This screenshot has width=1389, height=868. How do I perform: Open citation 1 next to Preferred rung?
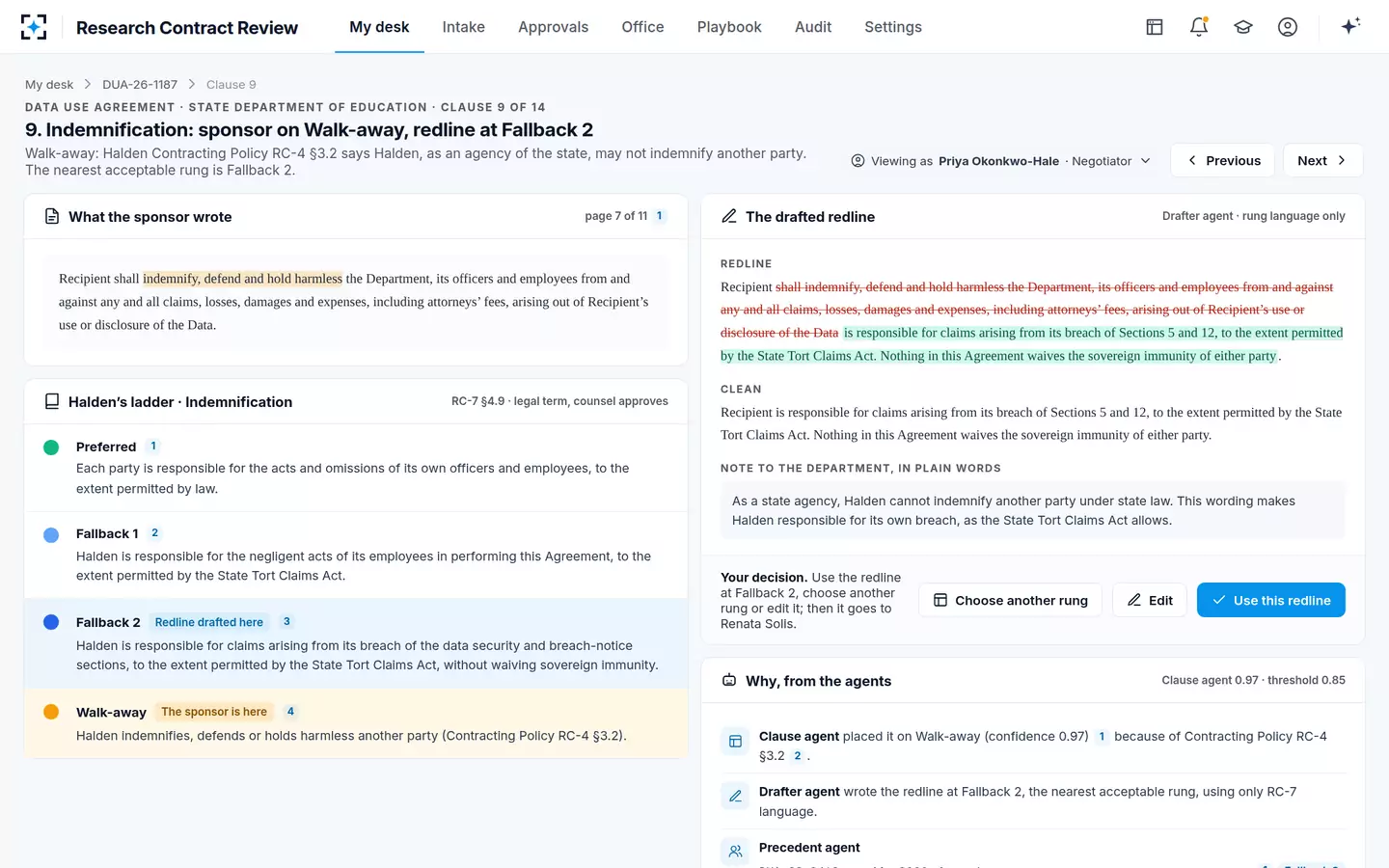coord(153,446)
